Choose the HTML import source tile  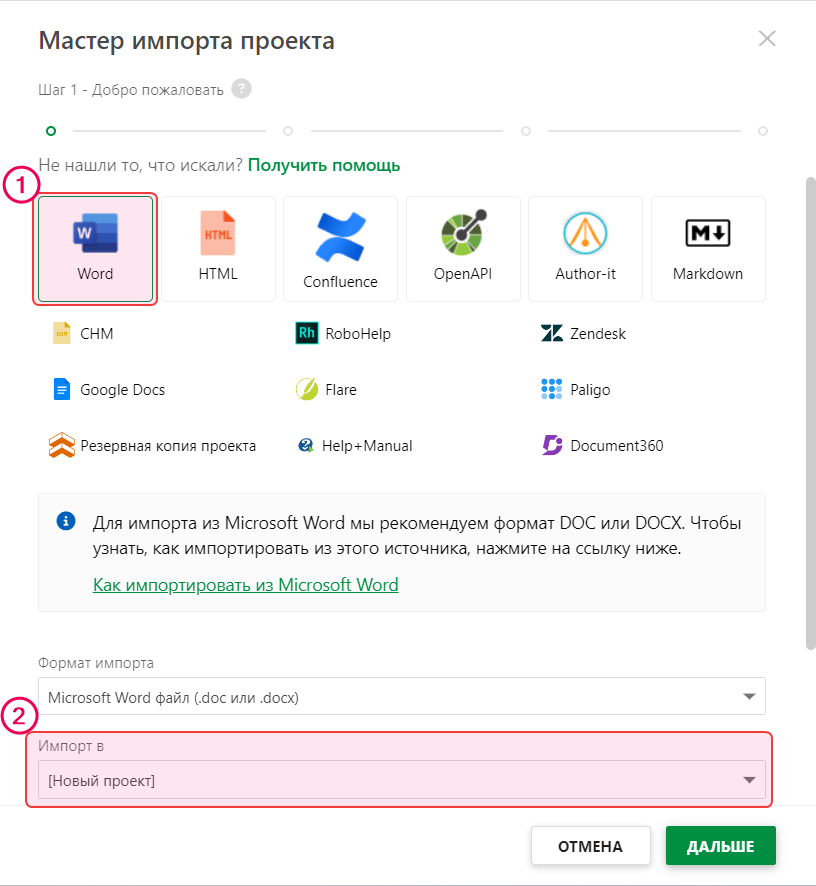[x=219, y=249]
